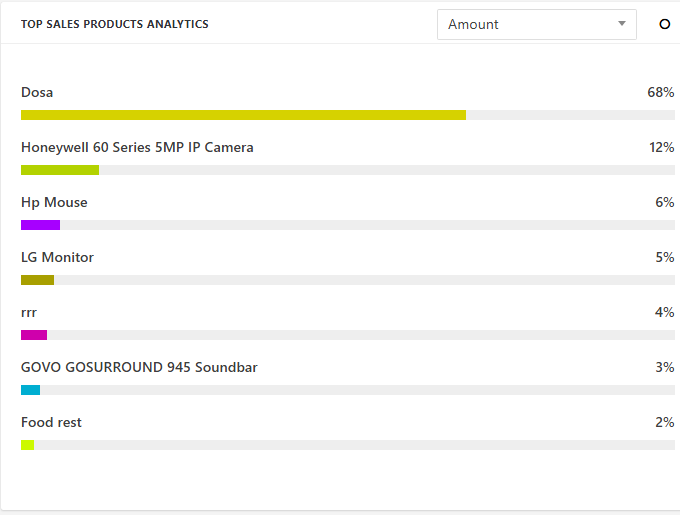Click the green Honeywell camera progress bar
680x515 pixels.
pyautogui.click(x=60, y=170)
